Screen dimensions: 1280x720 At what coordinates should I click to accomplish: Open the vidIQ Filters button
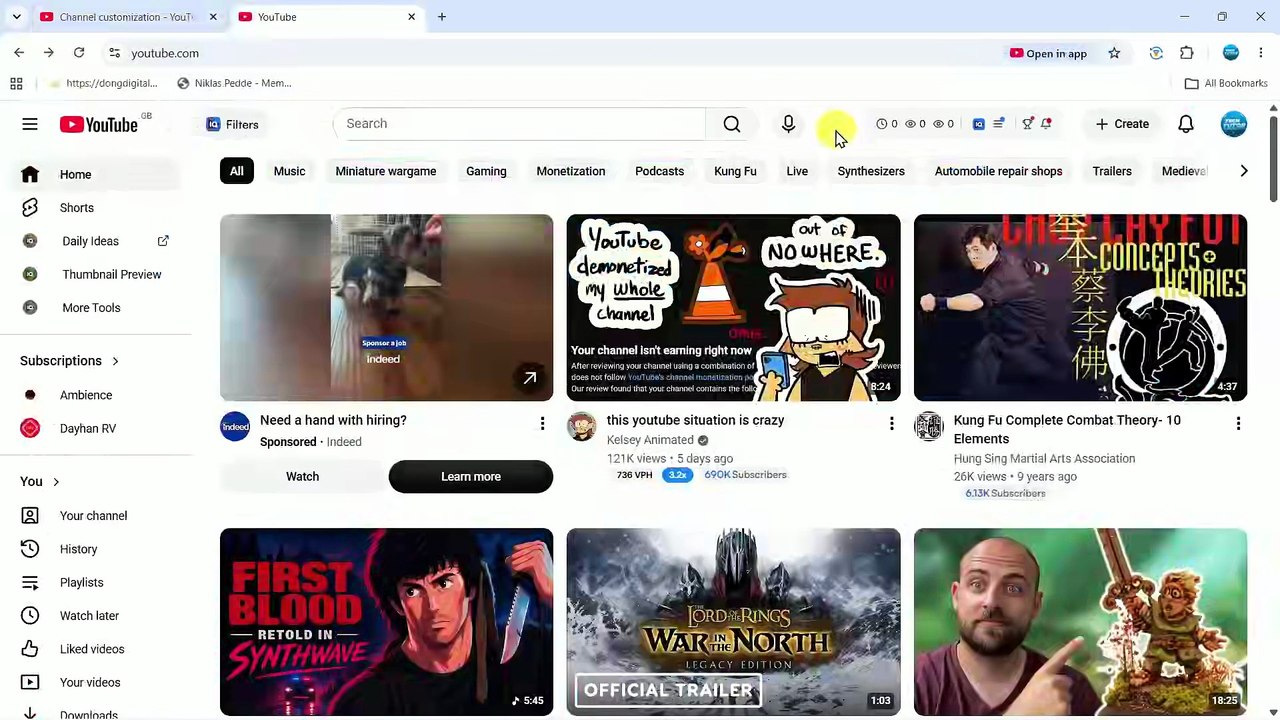pyautogui.click(x=232, y=124)
